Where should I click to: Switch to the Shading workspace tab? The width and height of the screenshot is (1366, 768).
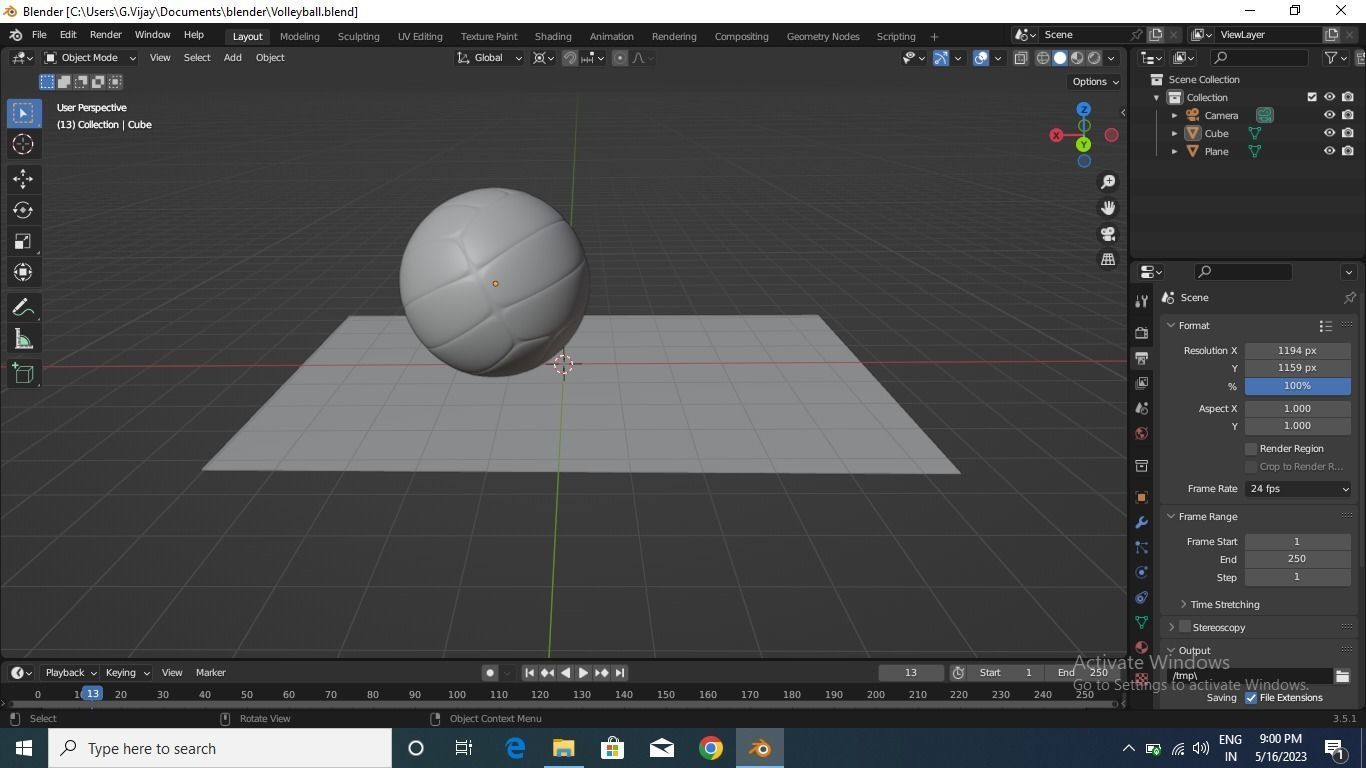coord(552,36)
